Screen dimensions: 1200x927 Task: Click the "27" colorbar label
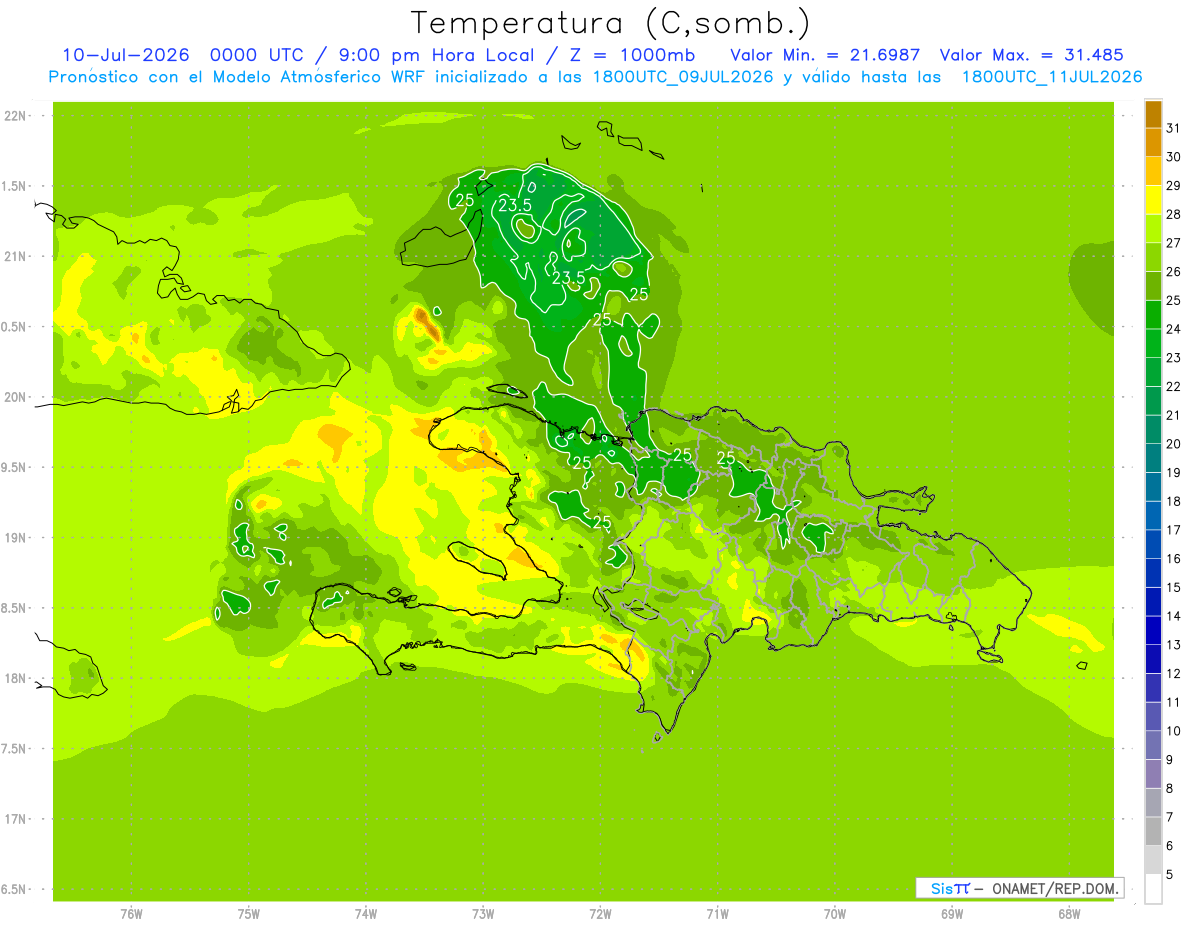[1173, 243]
